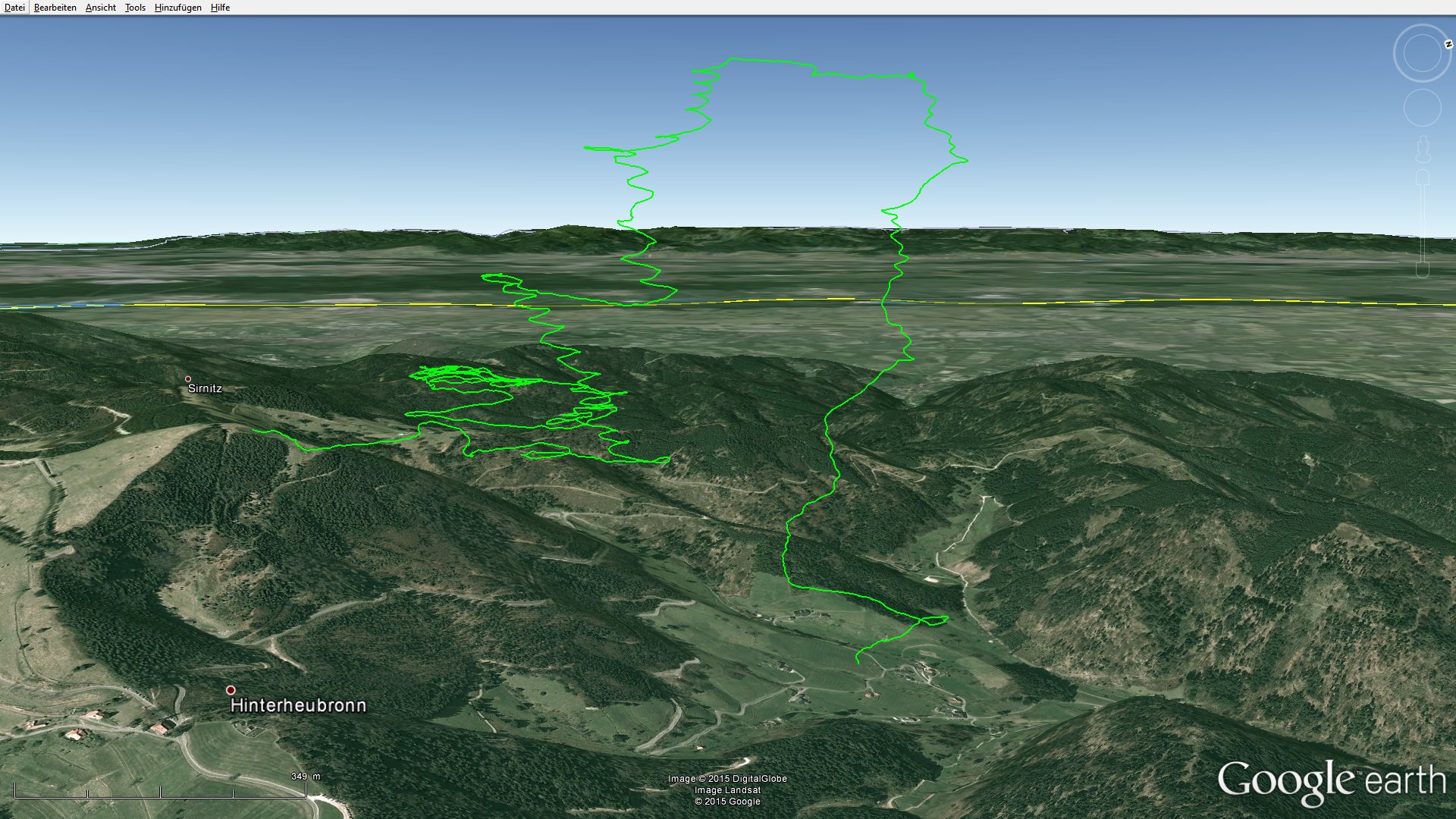Open the Datei menu
The width and height of the screenshot is (1456, 819).
pyautogui.click(x=14, y=8)
